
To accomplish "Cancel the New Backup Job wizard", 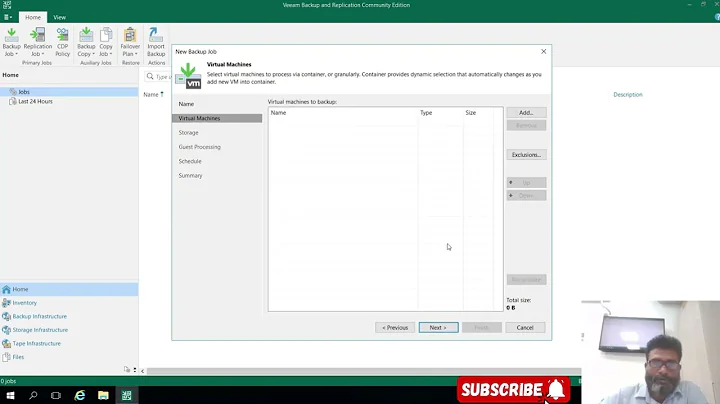I will [525, 327].
